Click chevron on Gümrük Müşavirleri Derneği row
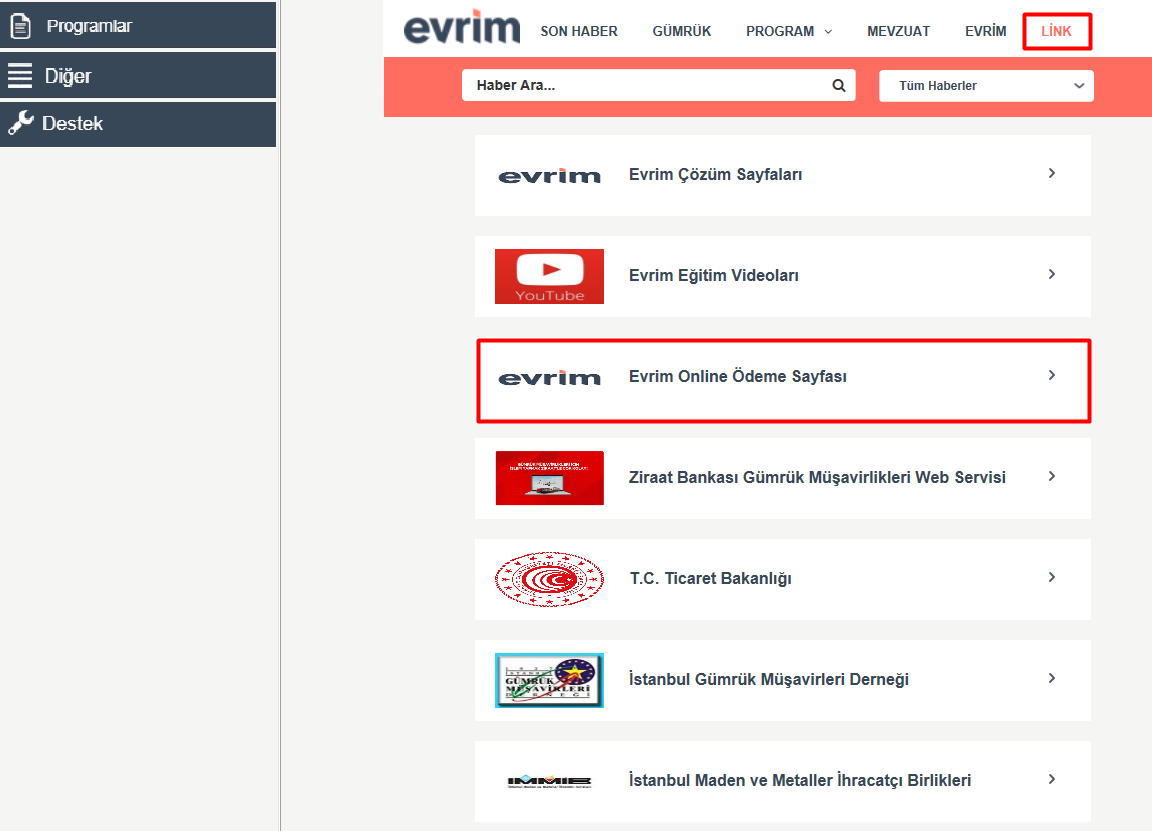Viewport: 1152px width, 831px height. pyautogui.click(x=1052, y=678)
